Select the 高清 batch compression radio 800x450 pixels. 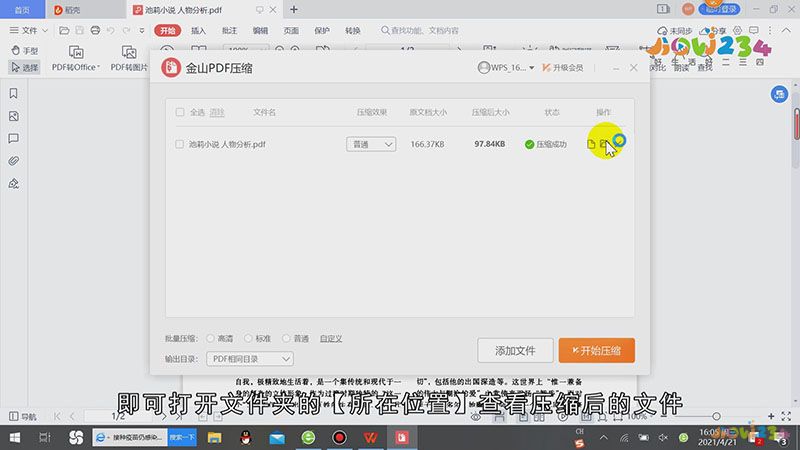click(210, 338)
